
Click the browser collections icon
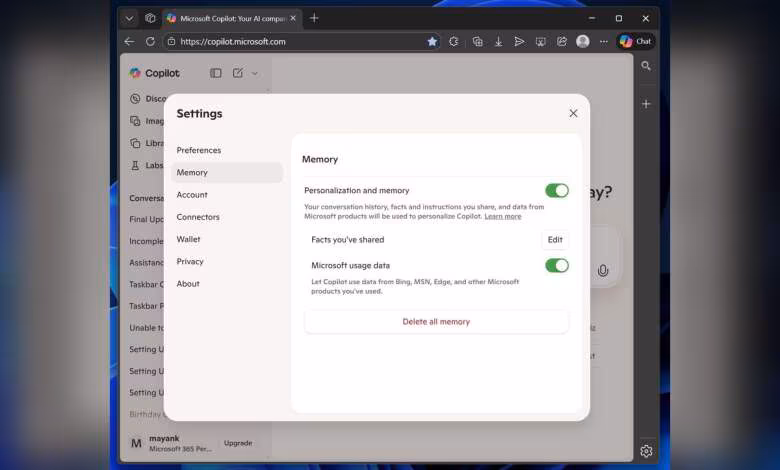pos(478,42)
